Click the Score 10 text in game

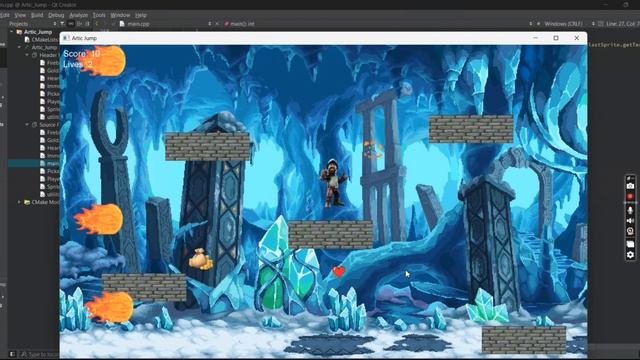tap(82, 54)
